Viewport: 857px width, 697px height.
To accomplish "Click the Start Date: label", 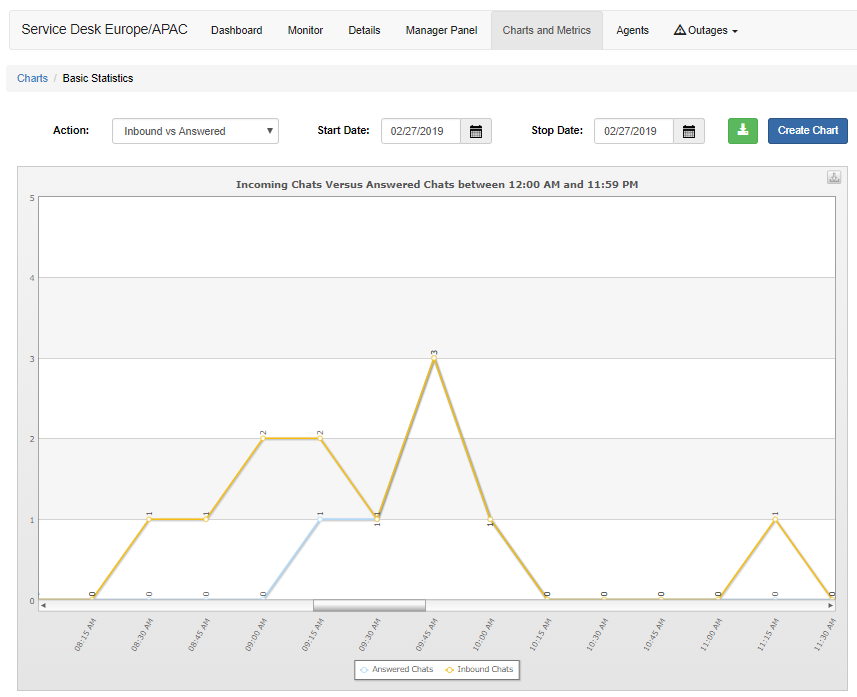I will coord(343,131).
